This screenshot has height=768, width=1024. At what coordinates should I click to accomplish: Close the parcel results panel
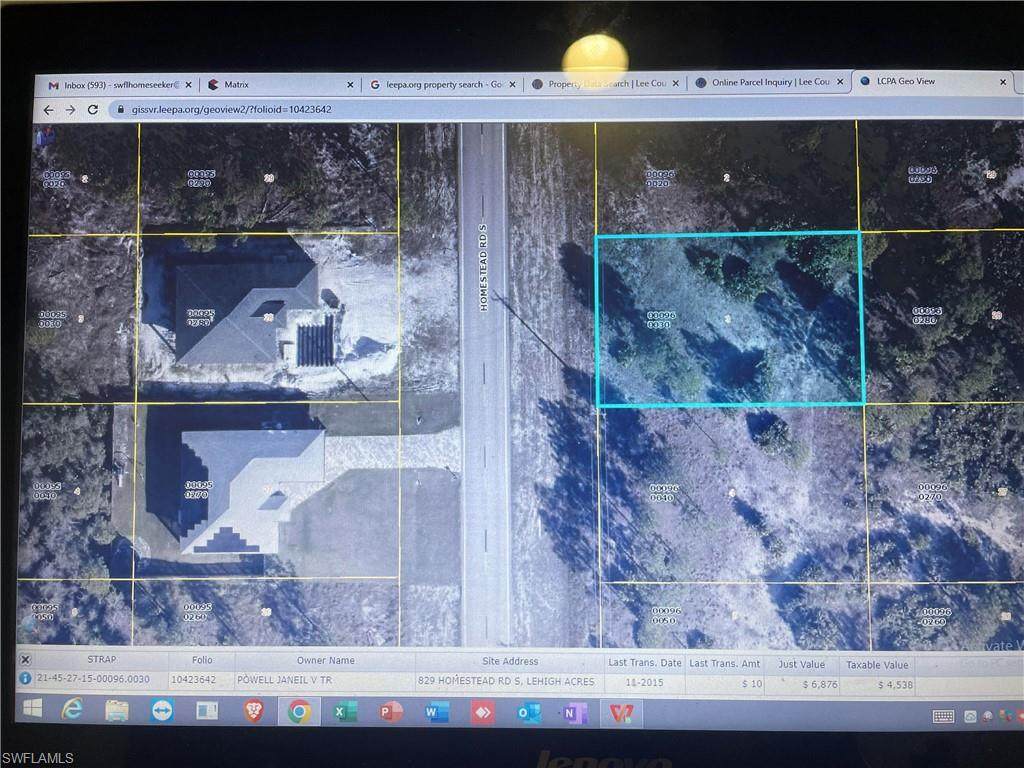[25, 660]
